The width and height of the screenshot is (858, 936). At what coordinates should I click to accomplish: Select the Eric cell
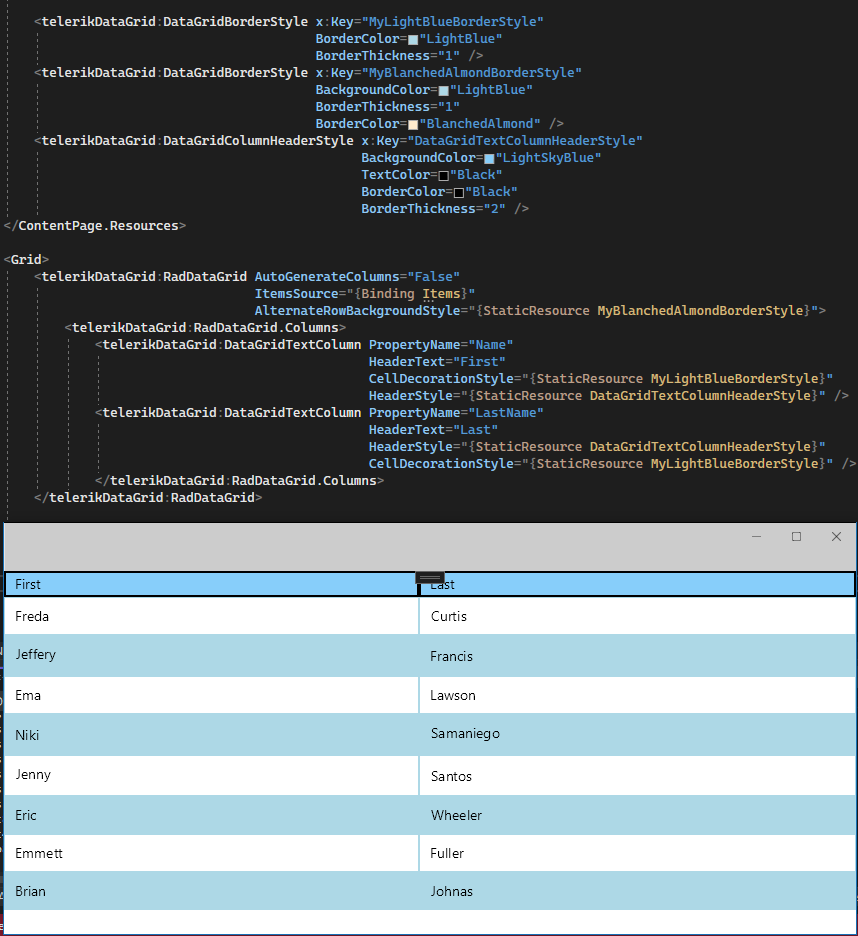211,815
